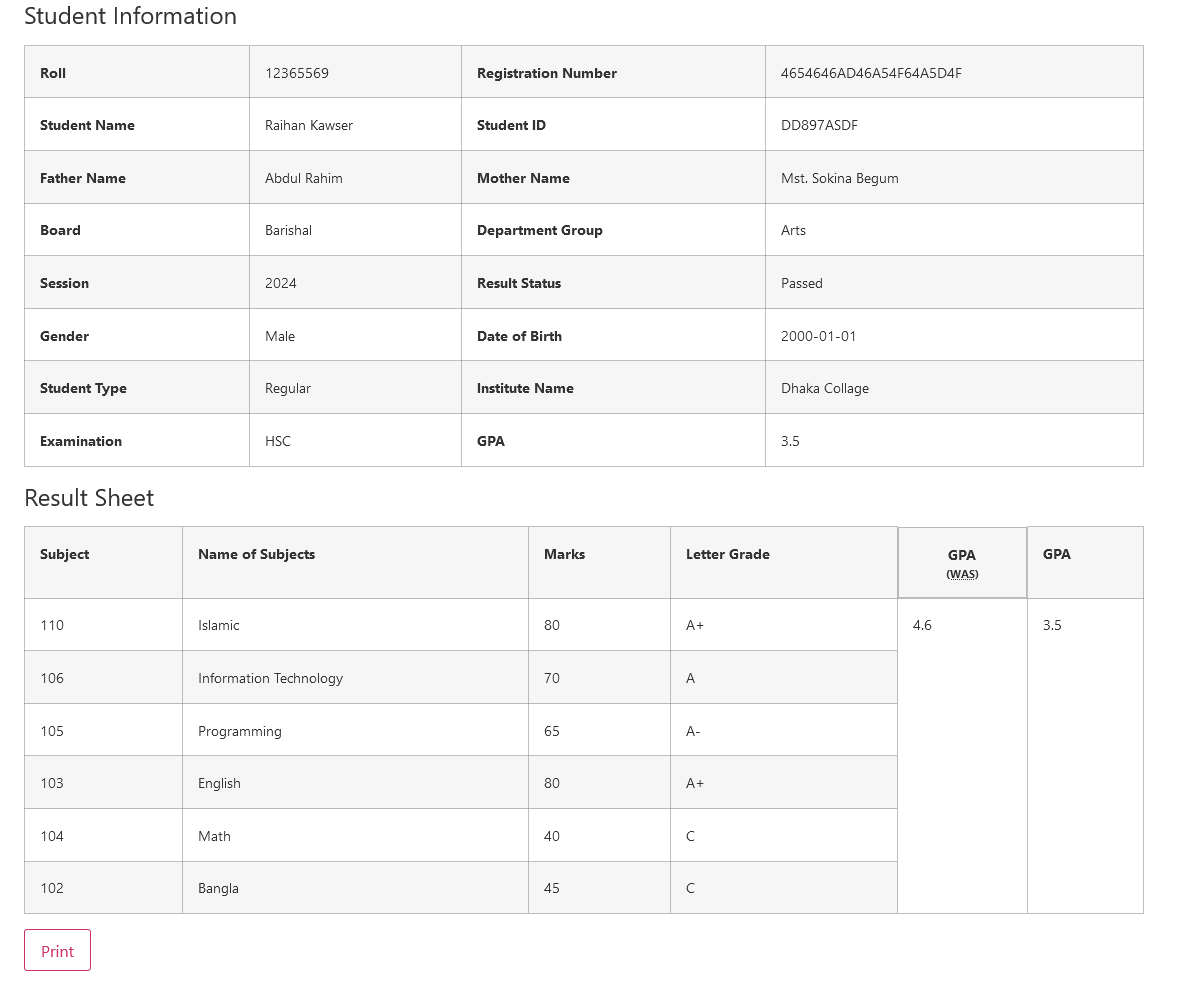1178x988 pixels.
Task: Click student name Raihan Kawser
Action: (309, 125)
